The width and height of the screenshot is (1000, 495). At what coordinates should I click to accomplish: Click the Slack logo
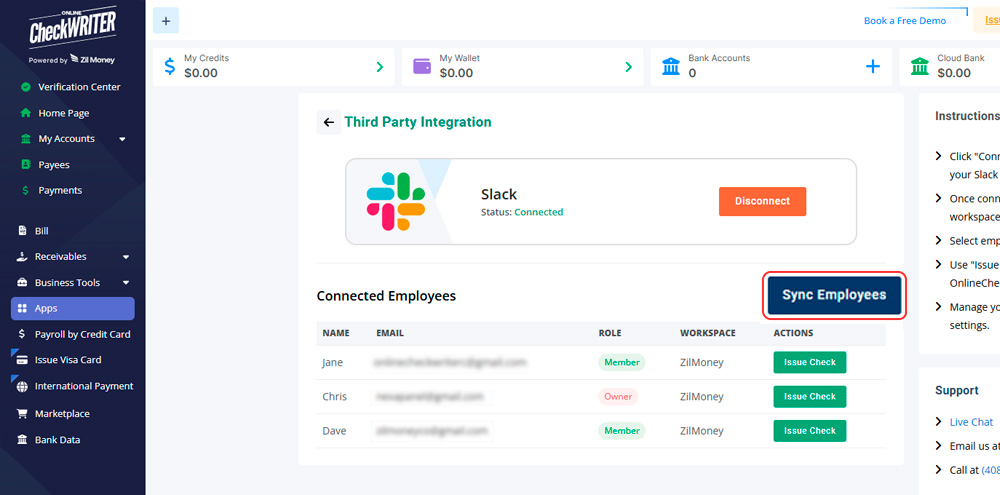[396, 202]
